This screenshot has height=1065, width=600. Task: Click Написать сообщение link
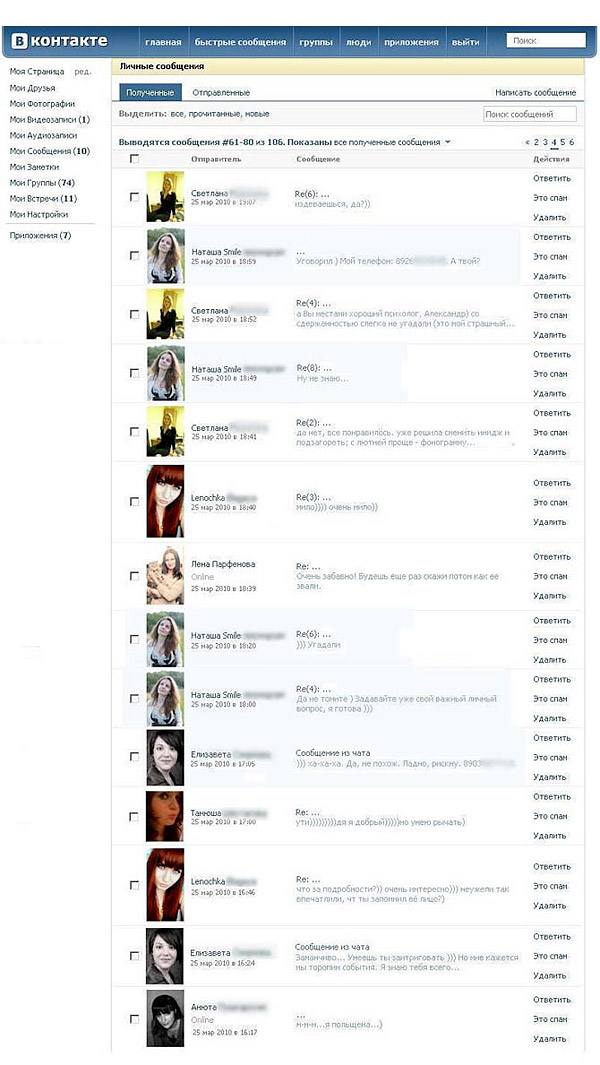point(535,92)
